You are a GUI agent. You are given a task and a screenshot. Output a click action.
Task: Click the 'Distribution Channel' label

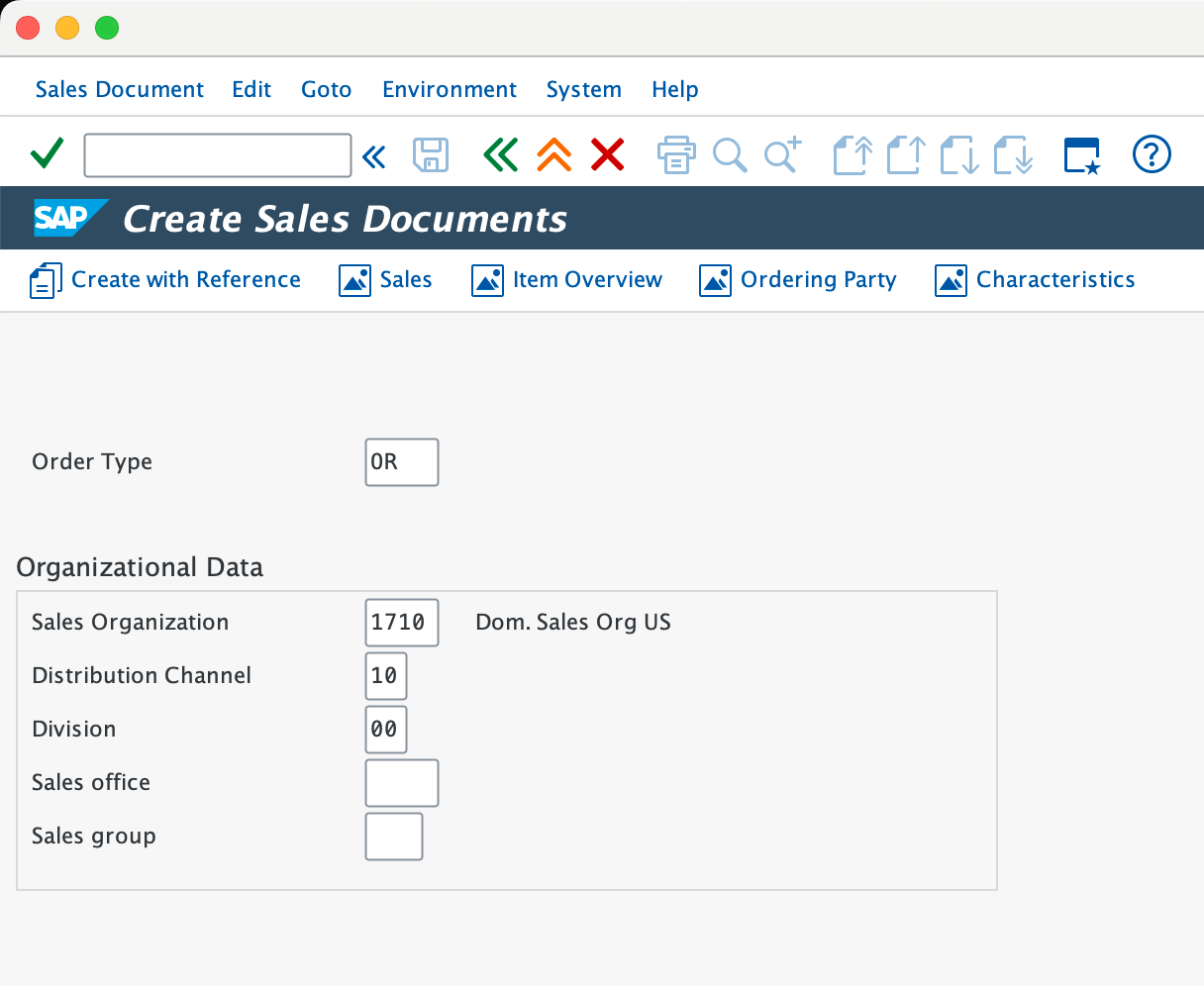(x=142, y=676)
